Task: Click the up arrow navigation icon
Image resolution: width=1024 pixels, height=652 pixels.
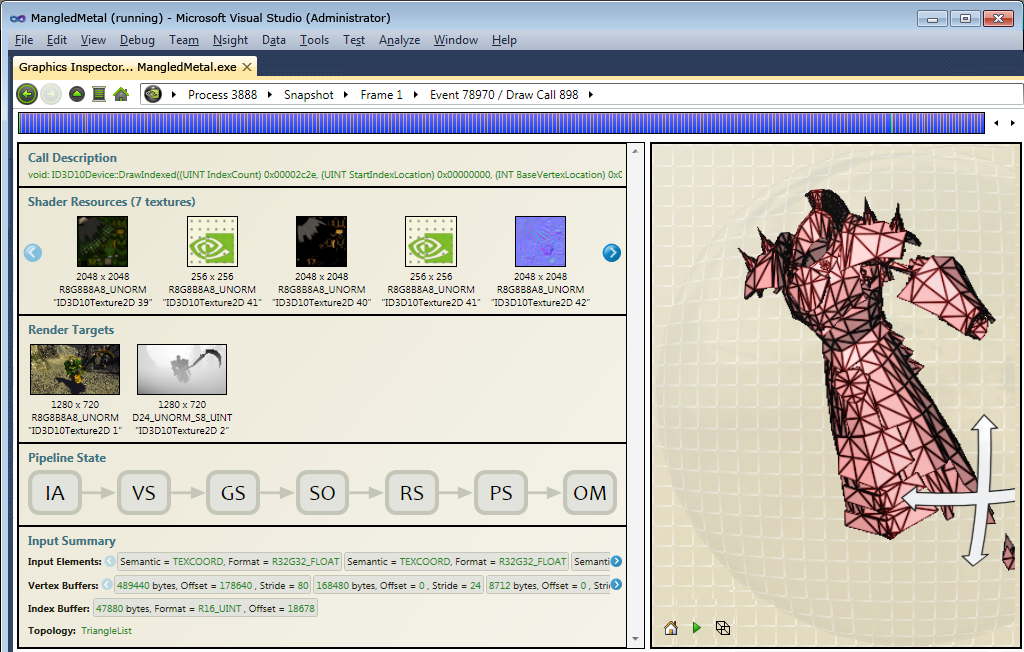Action: tap(76, 93)
